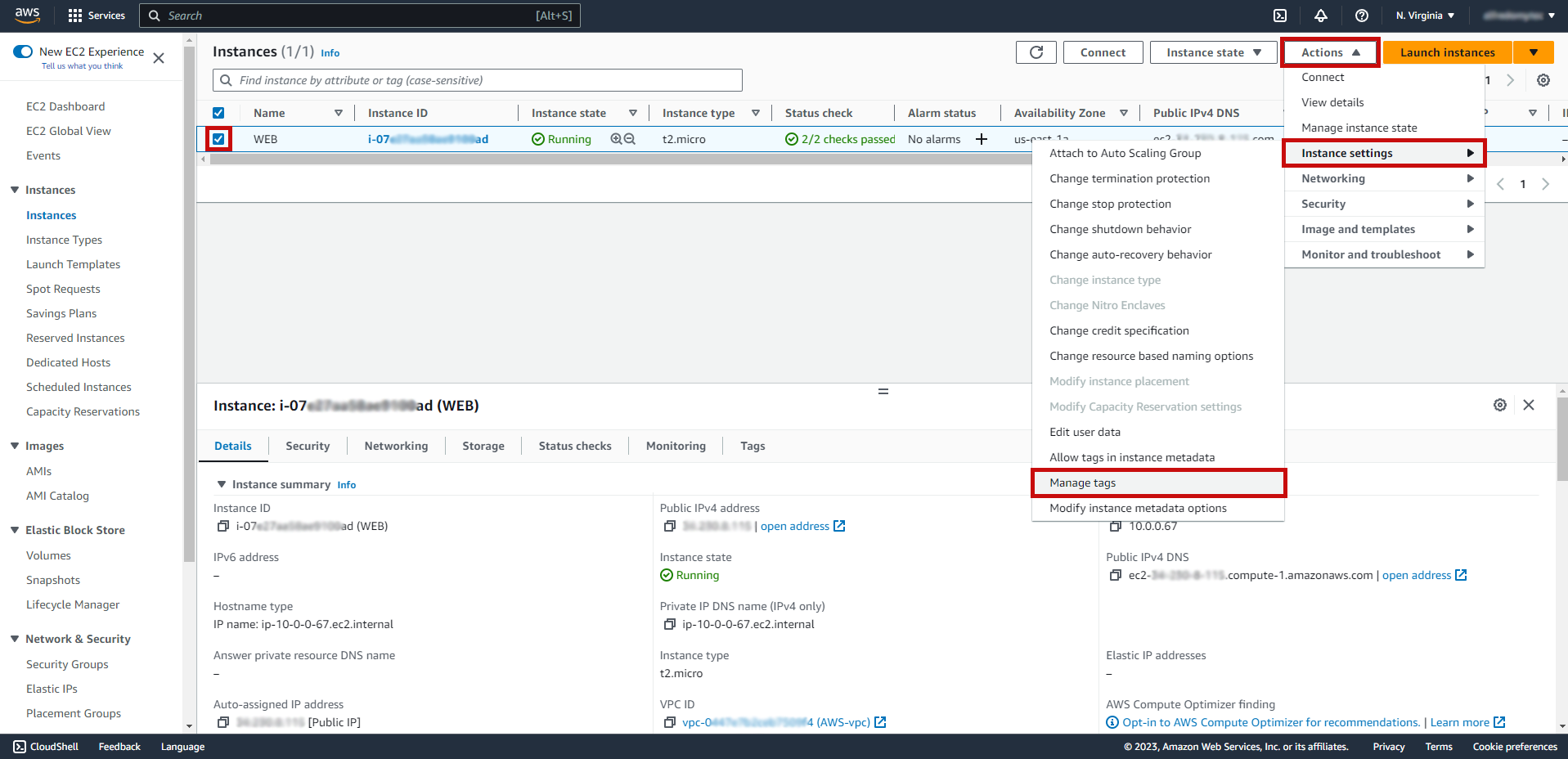Screen dimensions: 1568x759
Task: Switch to the Security tab
Action: point(308,446)
